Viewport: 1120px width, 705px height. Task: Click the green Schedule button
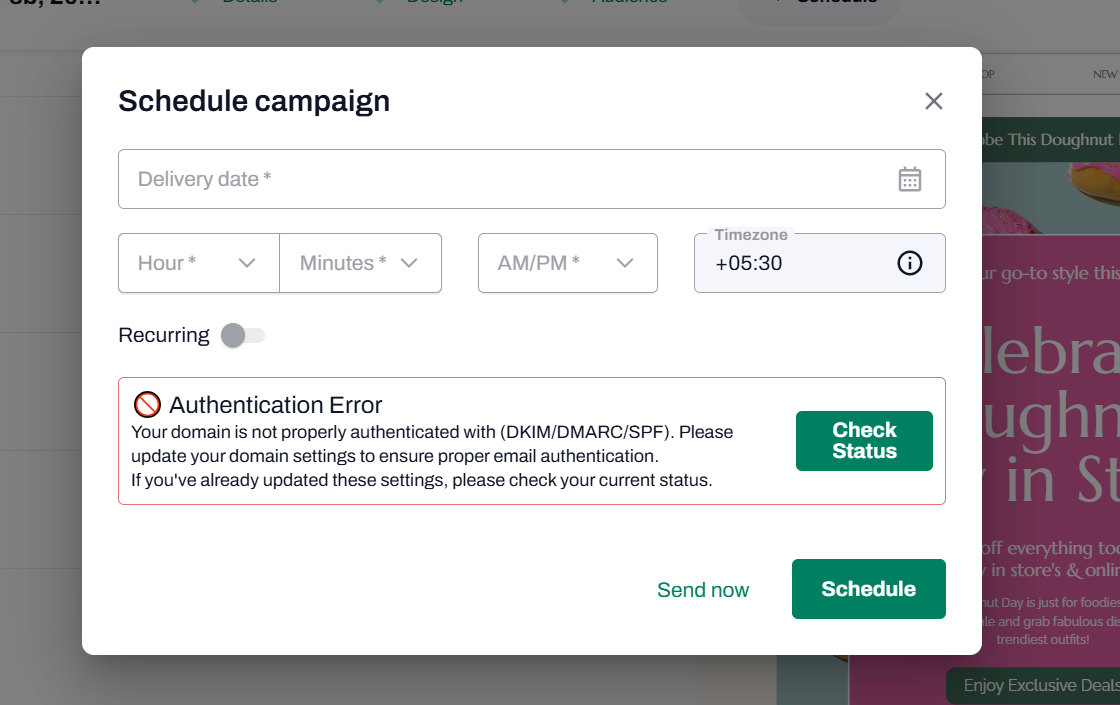click(x=869, y=589)
